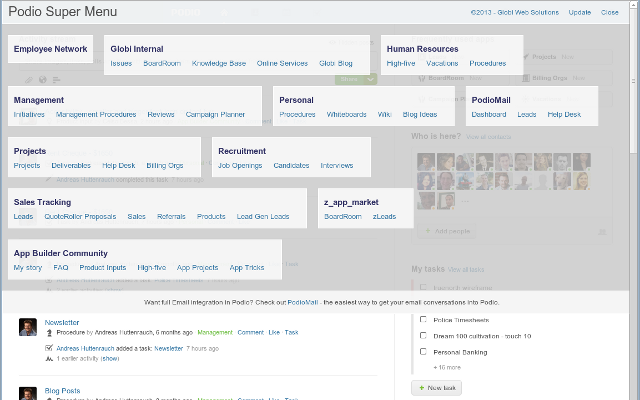Open Job Openings in Recruitment
Viewport: 640px width, 400px height.
[239, 165]
